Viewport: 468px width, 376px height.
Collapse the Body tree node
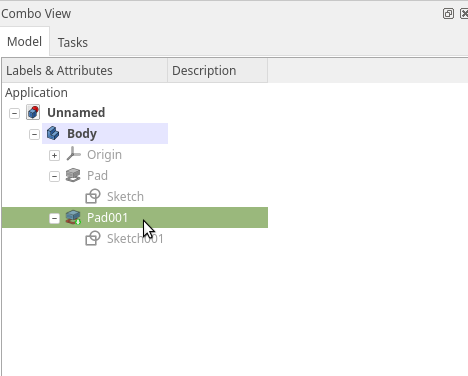34,134
